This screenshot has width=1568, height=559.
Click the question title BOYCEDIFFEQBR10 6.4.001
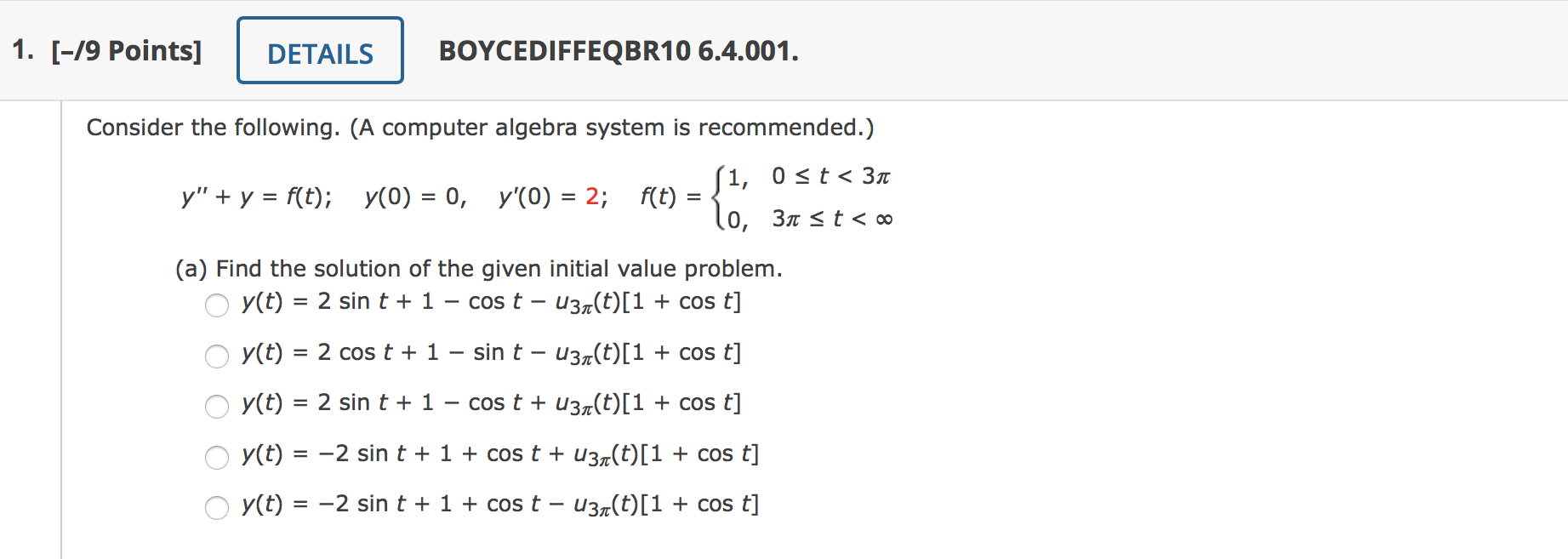coord(618,52)
